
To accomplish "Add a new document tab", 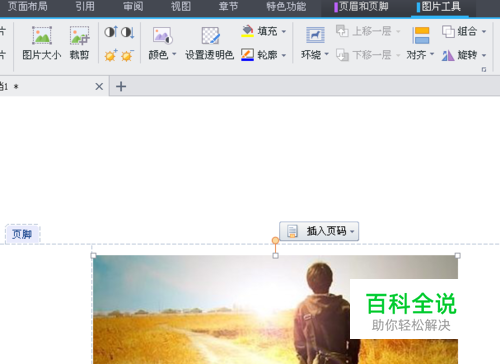I will click(121, 87).
